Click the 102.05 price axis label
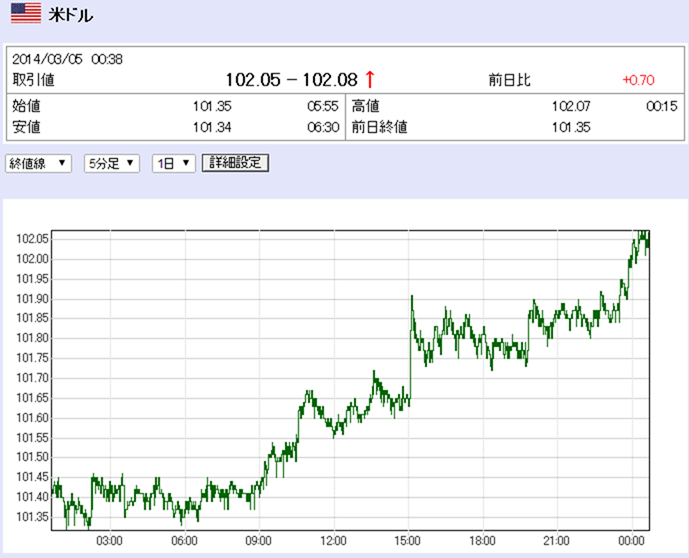 32,239
